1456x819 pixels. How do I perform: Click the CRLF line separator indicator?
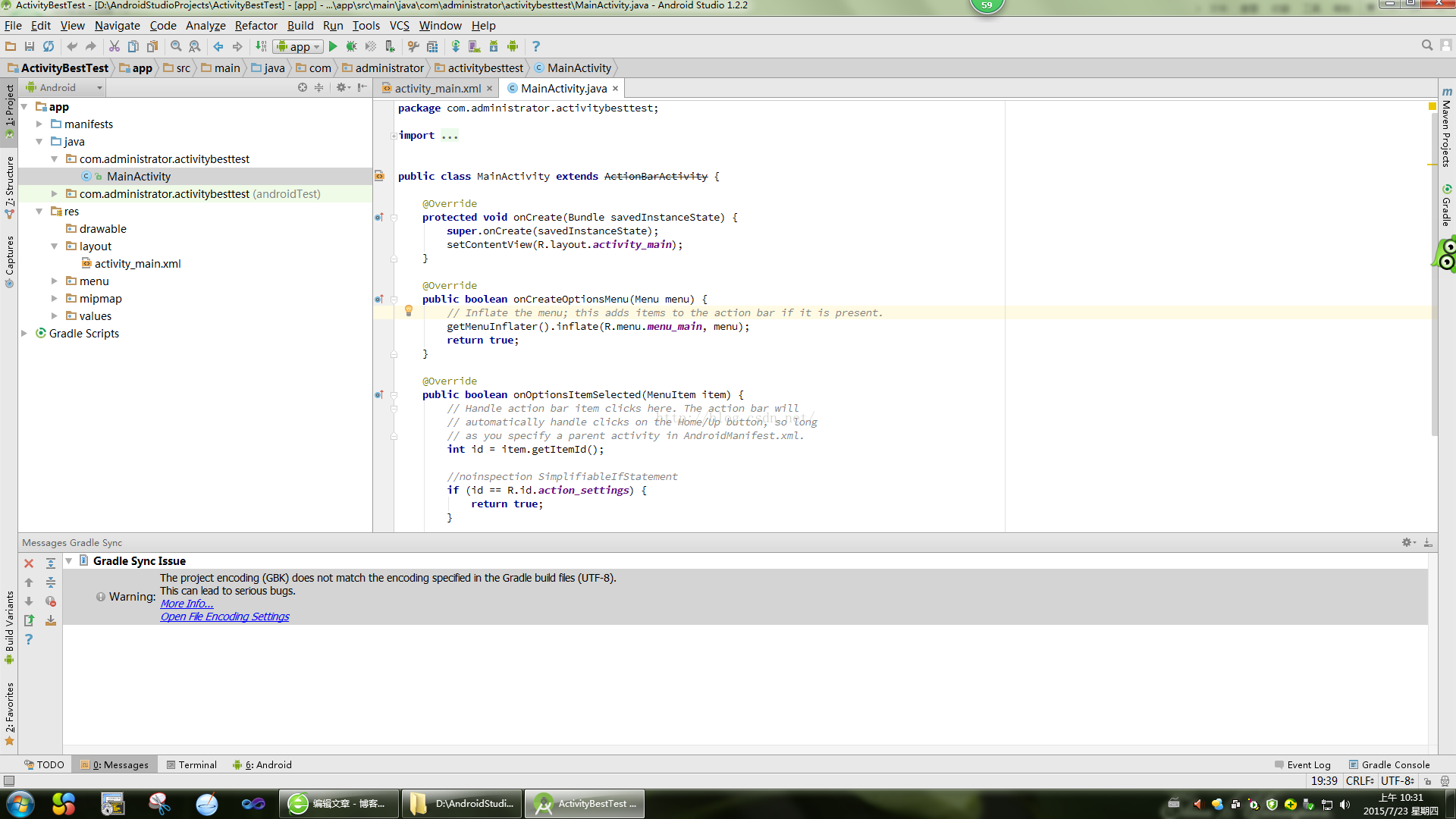coord(1360,780)
